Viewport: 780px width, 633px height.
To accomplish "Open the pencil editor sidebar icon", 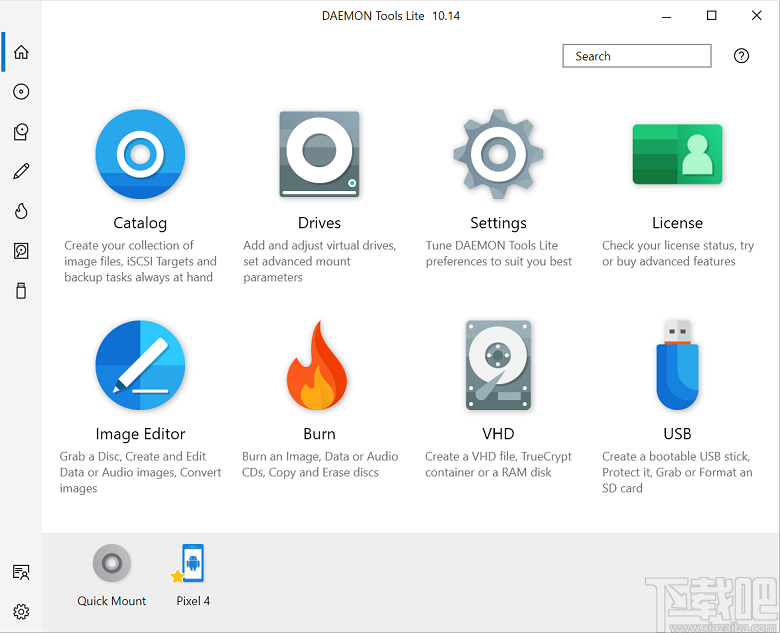I will point(21,171).
